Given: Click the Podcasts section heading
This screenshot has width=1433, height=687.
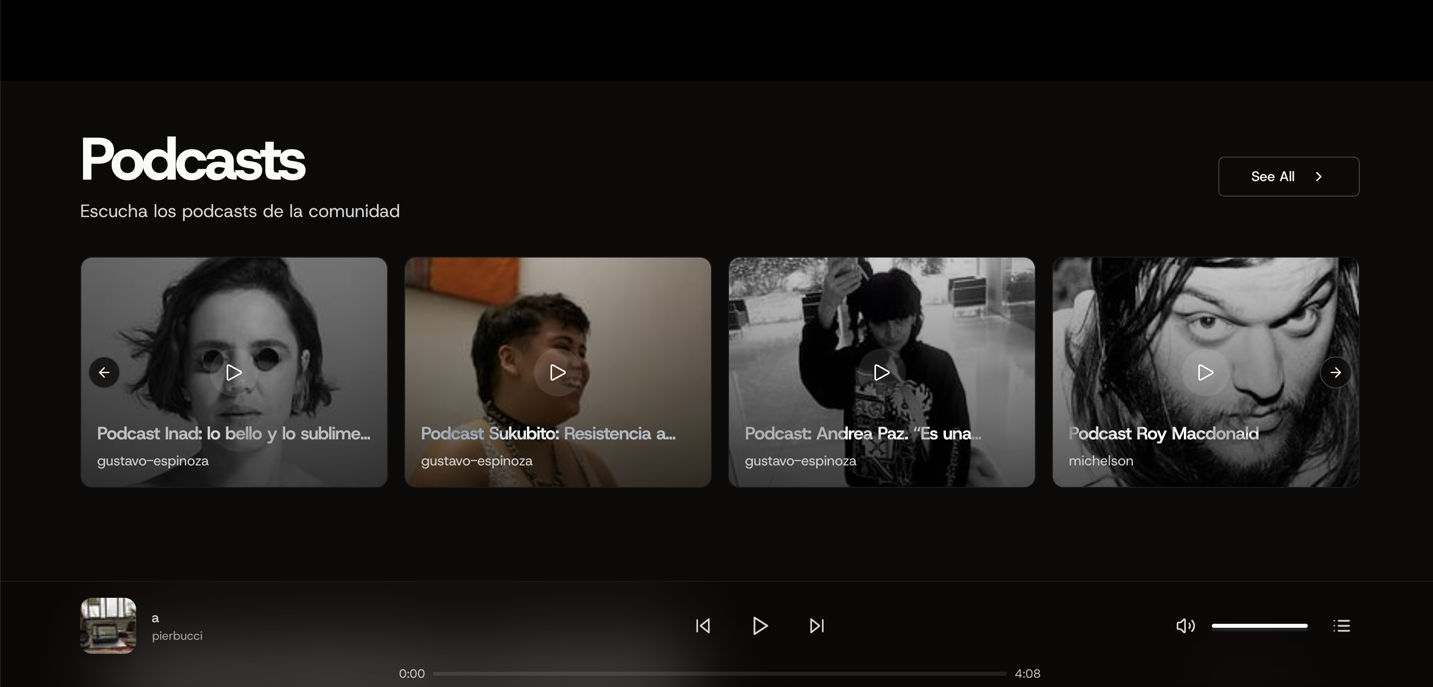Looking at the screenshot, I should pyautogui.click(x=192, y=157).
